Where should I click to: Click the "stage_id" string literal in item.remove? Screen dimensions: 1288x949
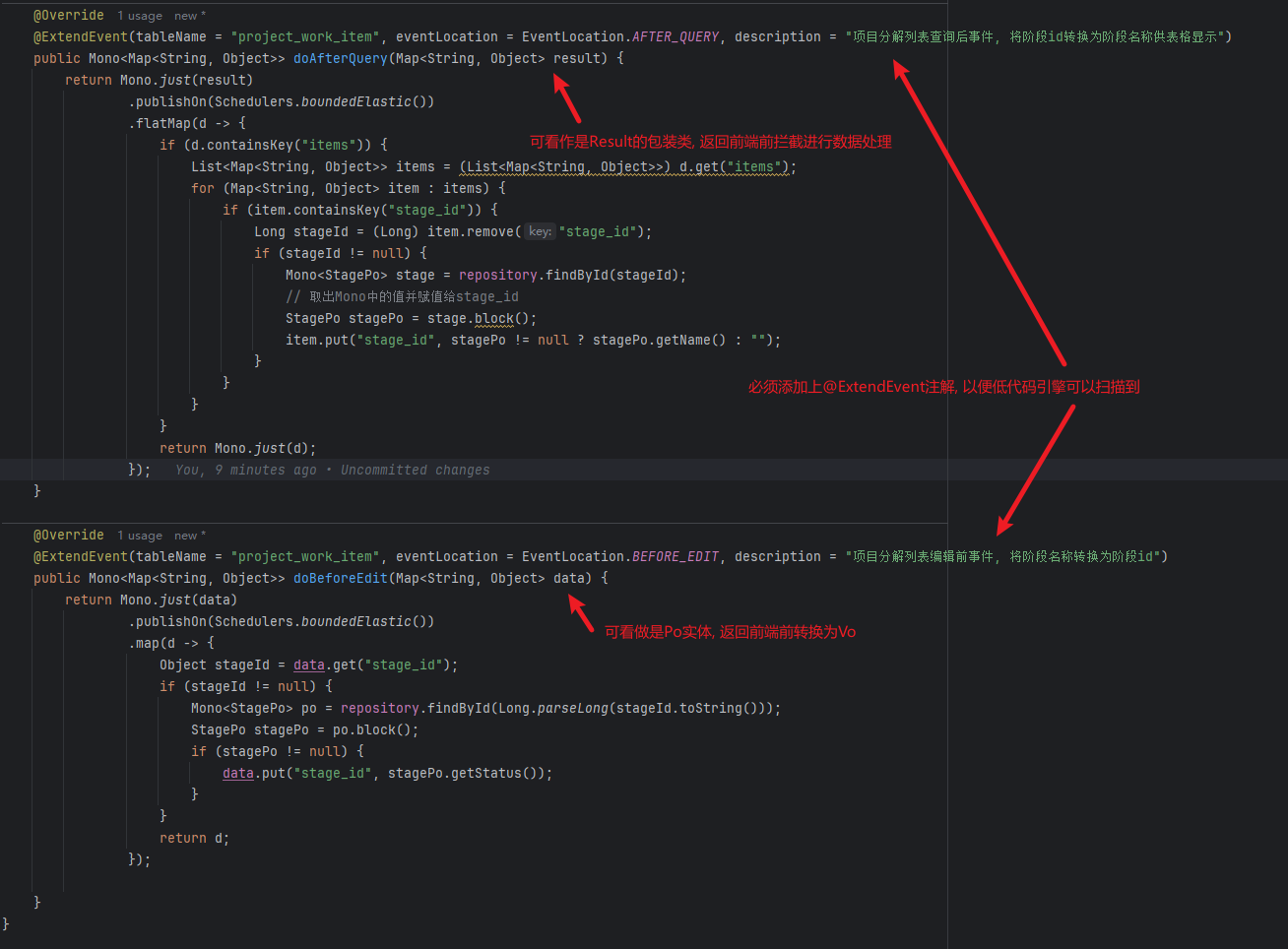click(x=596, y=231)
